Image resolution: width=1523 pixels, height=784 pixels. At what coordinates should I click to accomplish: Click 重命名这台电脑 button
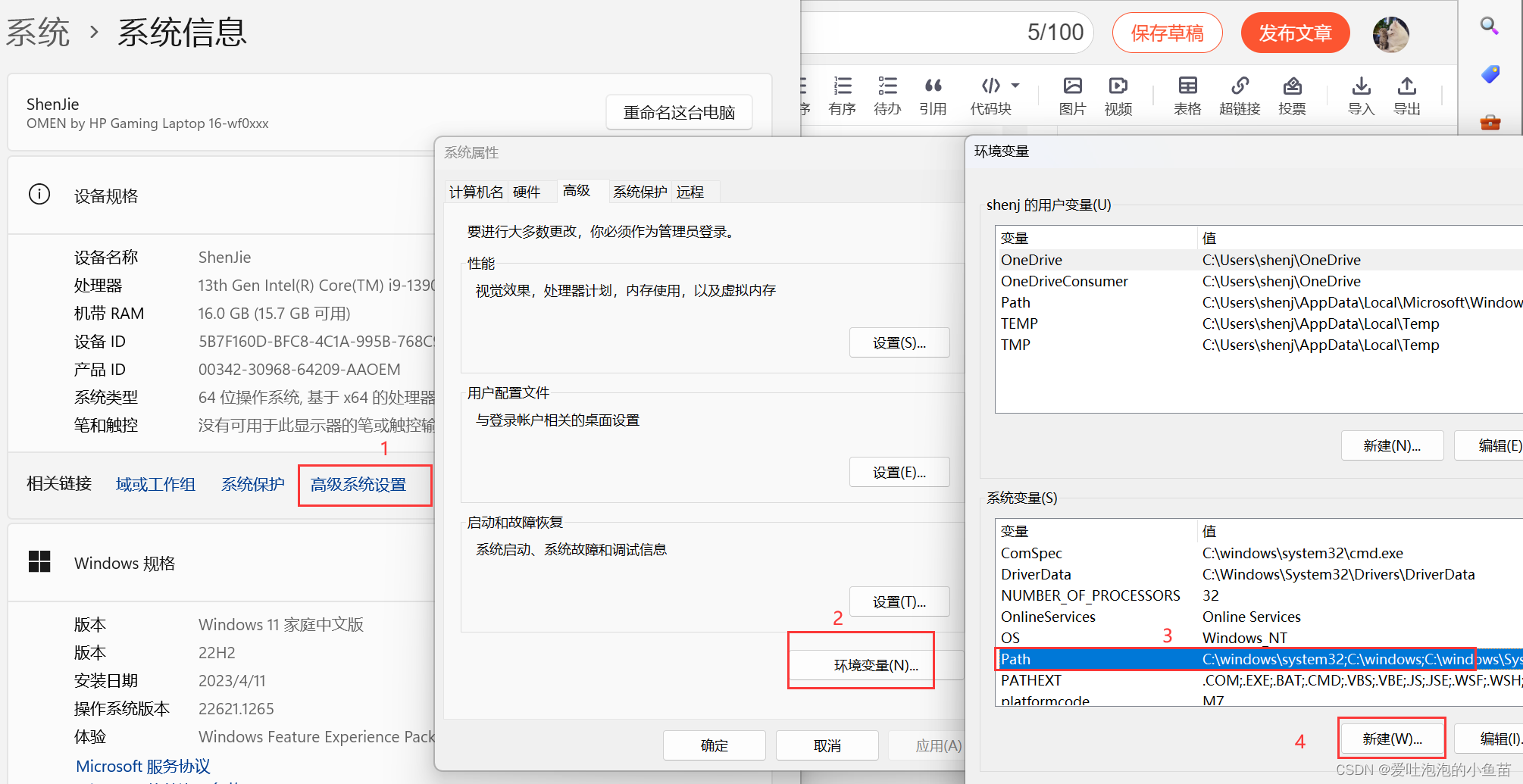679,112
